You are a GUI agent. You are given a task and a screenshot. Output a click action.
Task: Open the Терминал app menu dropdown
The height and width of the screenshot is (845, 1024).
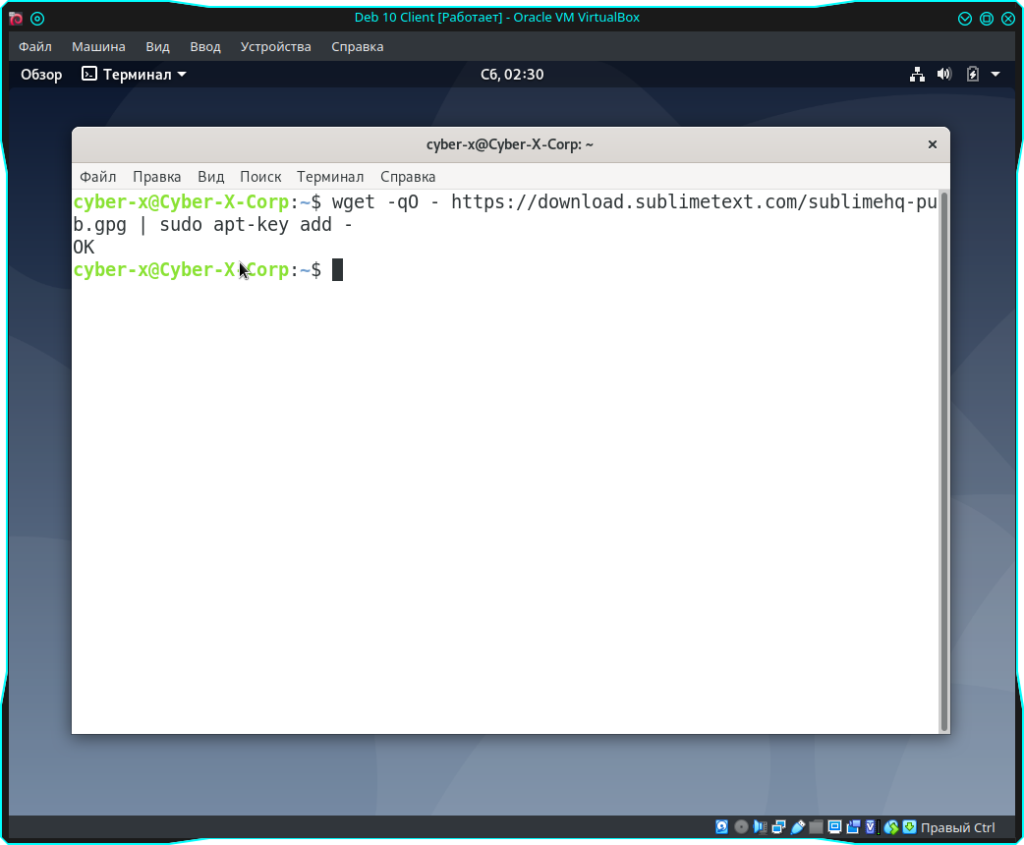click(x=134, y=74)
